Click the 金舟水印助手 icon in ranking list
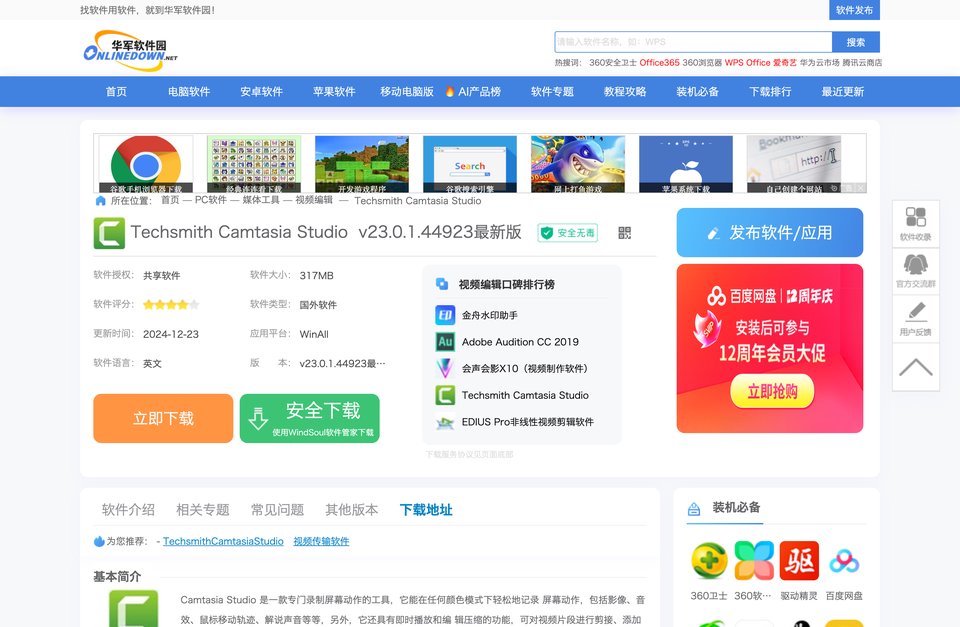The width and height of the screenshot is (960, 627). pyautogui.click(x=445, y=315)
